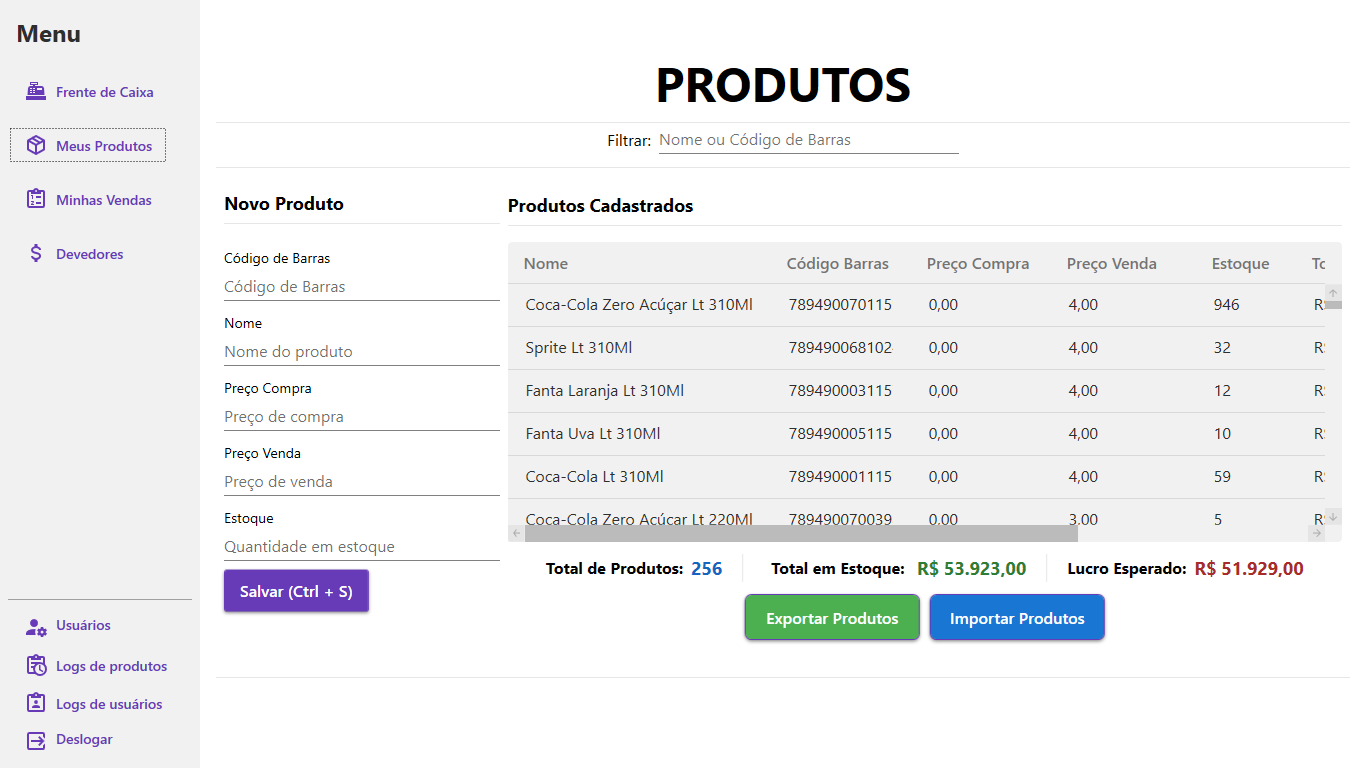1366x768 pixels.
Task: Click the blue Importar Produtos button
Action: [x=1017, y=618]
